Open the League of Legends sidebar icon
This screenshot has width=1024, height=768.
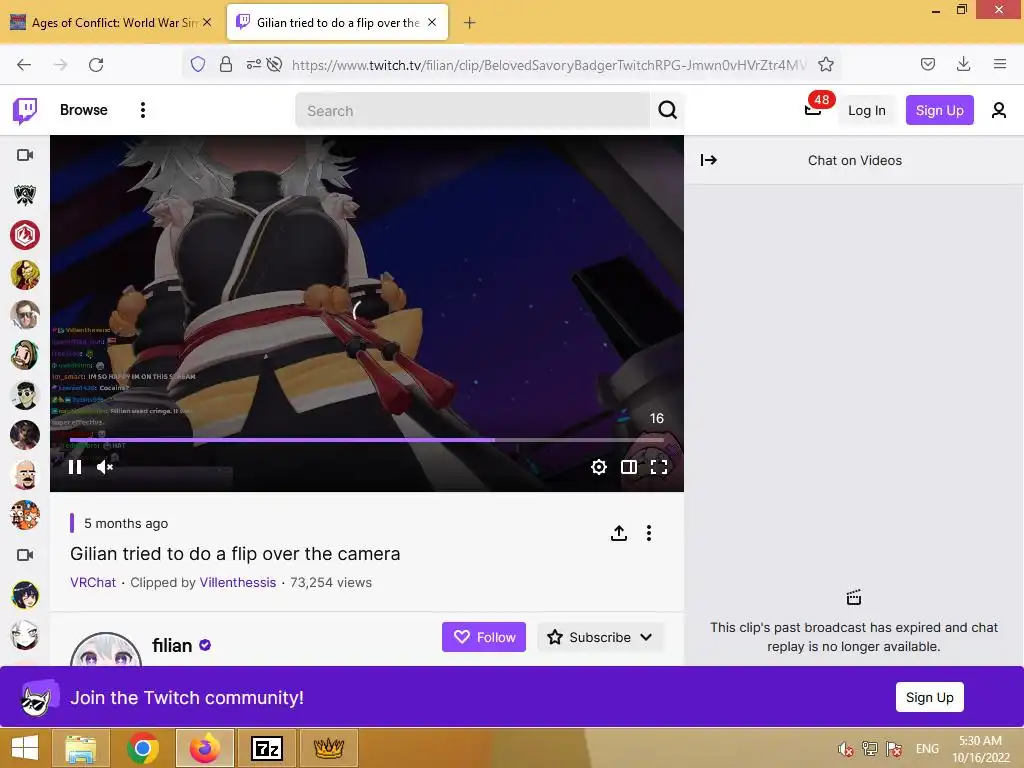[x=25, y=195]
